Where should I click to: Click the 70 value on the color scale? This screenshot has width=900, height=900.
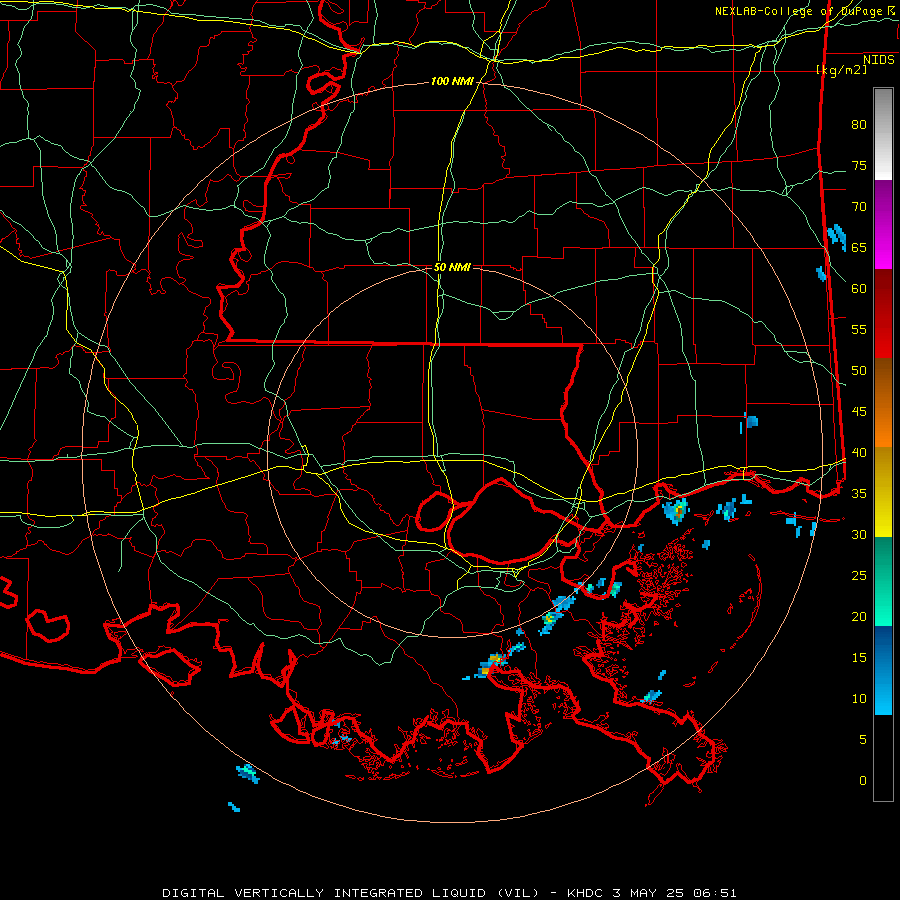point(859,207)
